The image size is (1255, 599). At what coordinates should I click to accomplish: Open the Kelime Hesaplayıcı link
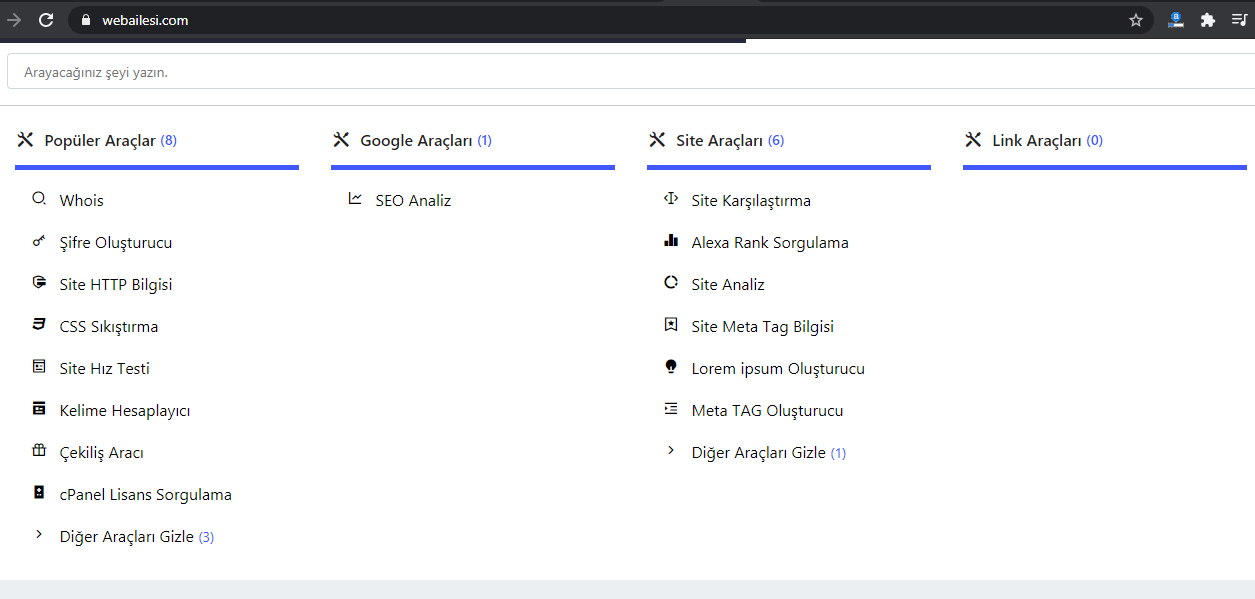click(125, 411)
